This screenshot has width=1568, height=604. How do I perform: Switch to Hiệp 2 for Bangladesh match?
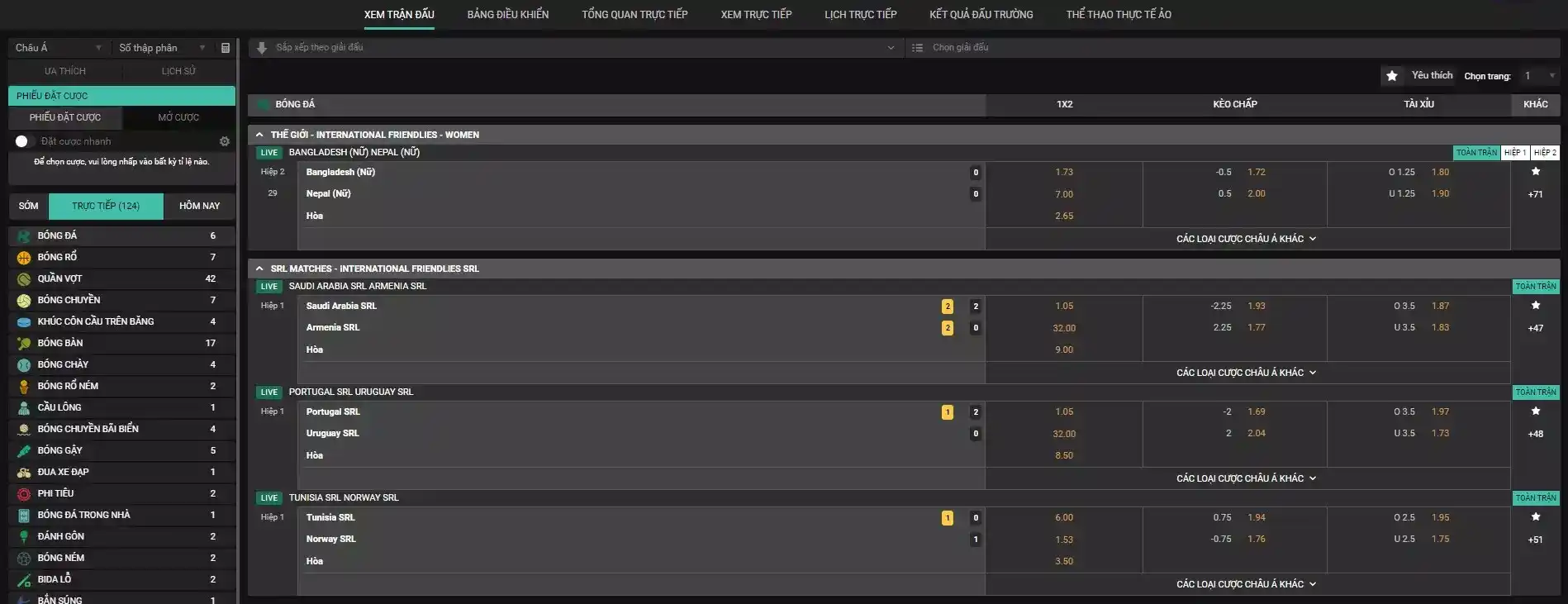coord(1544,153)
